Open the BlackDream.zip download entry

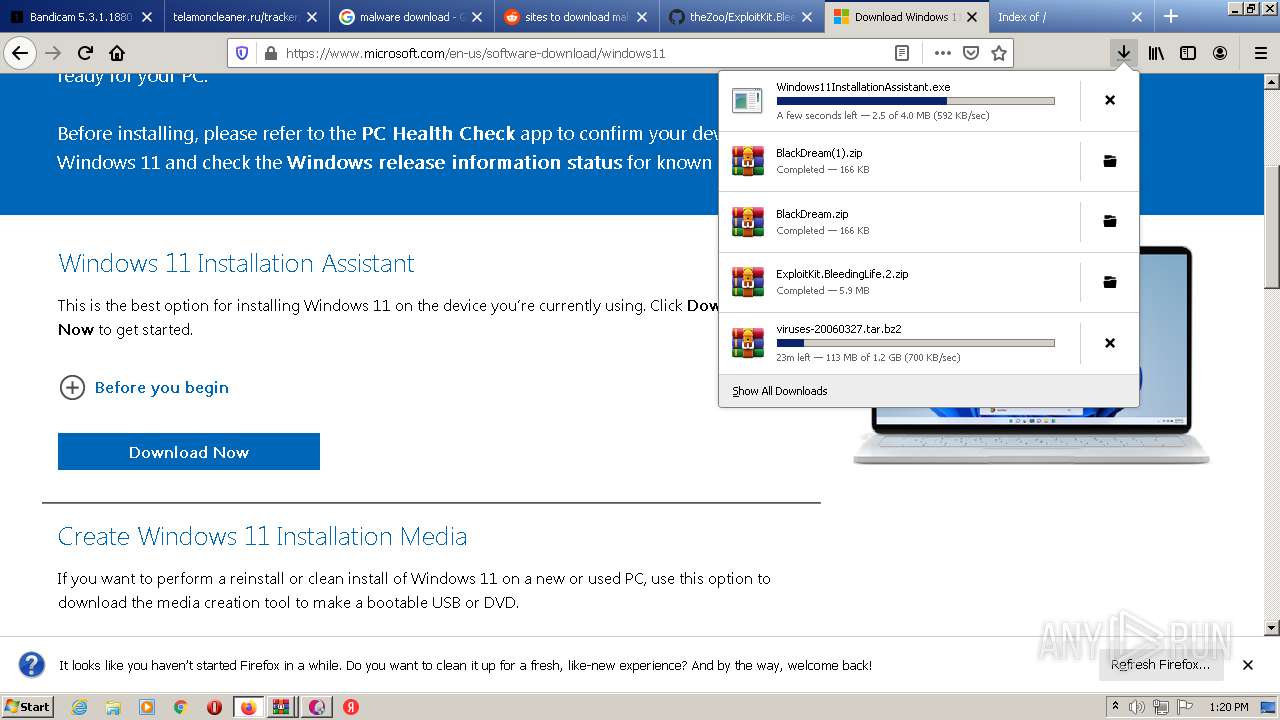pos(899,221)
